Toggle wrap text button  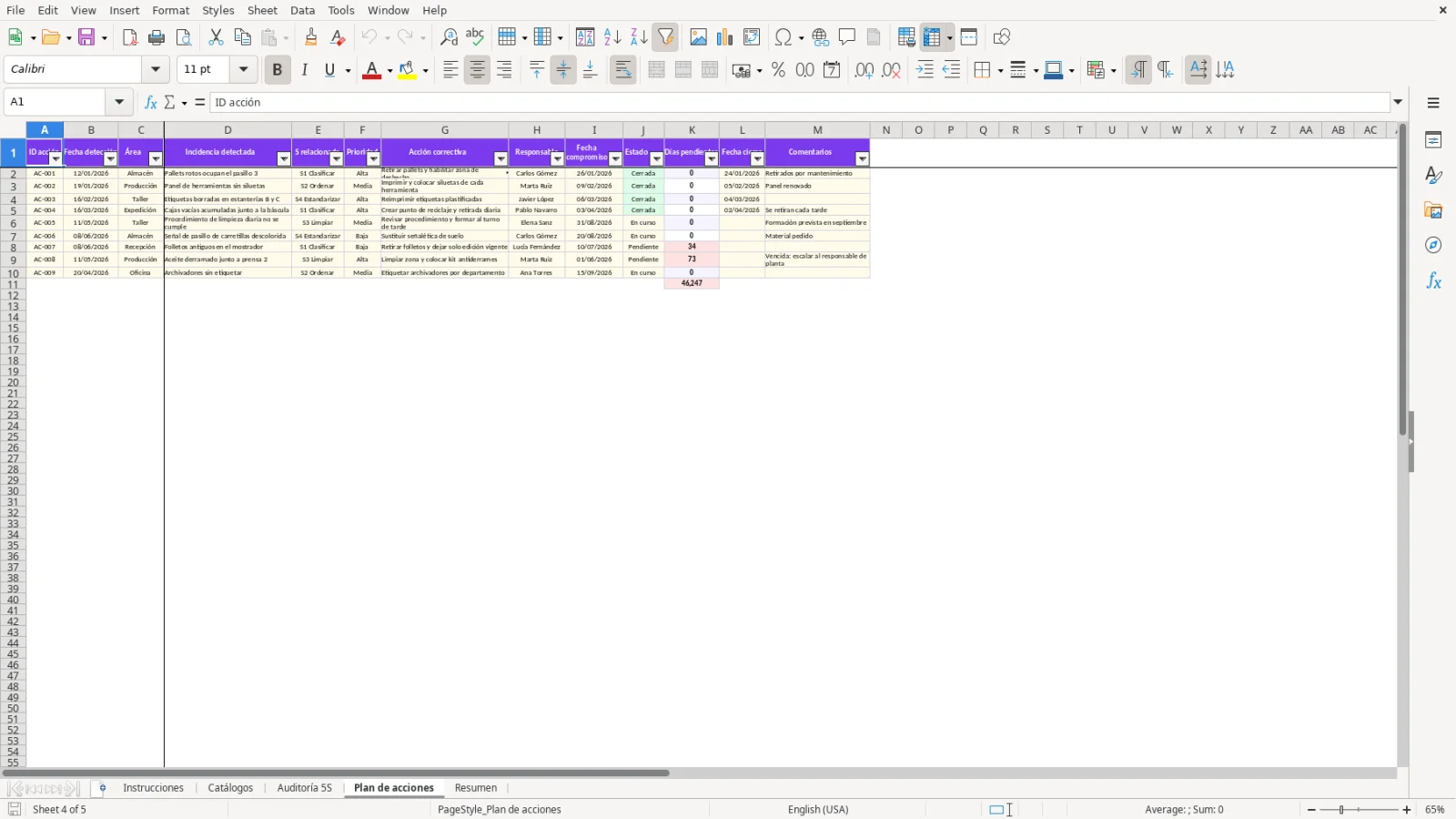click(x=623, y=70)
